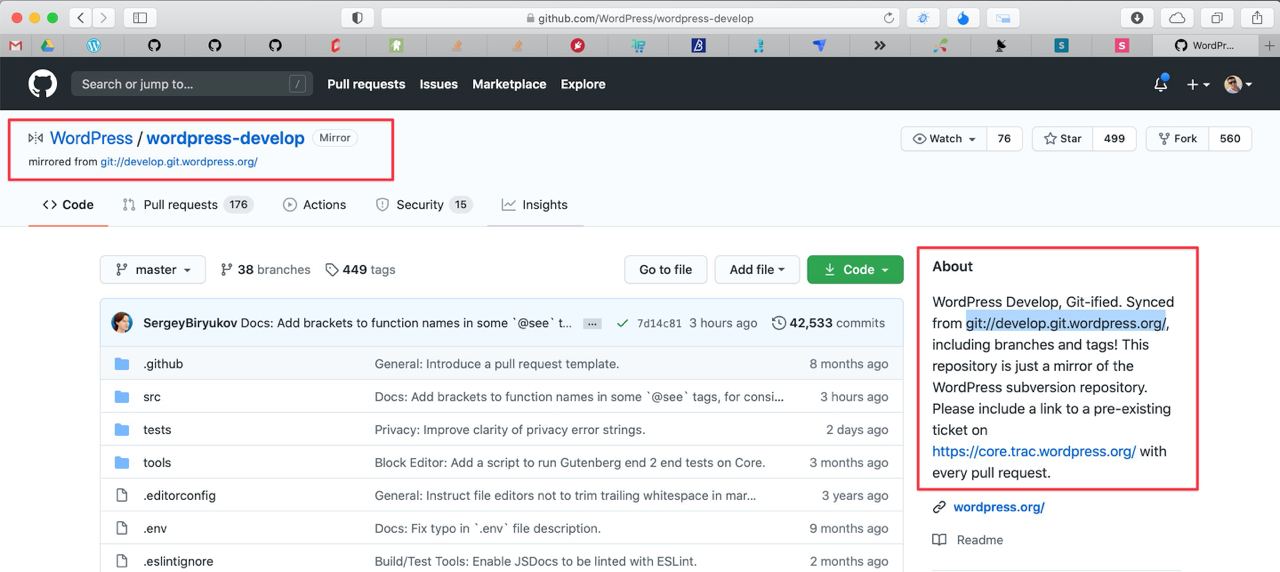Open the Add file dropdown

[x=757, y=270]
